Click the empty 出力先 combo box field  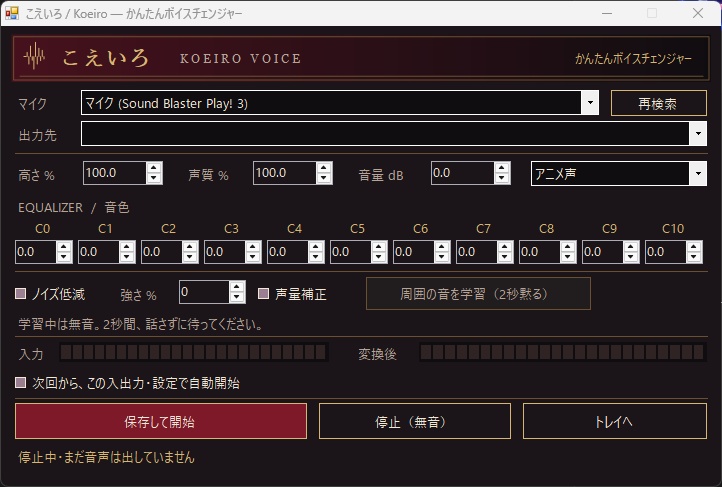[385, 134]
